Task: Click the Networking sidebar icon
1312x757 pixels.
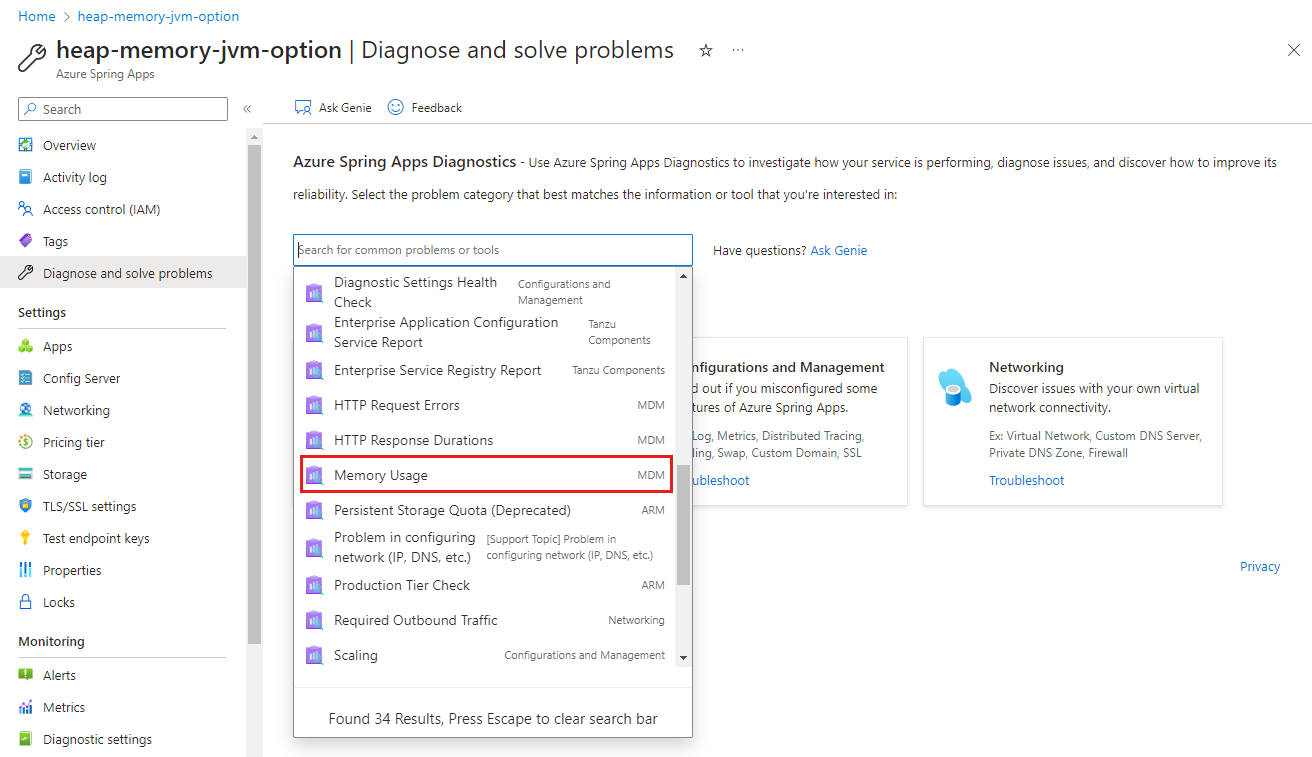Action: tap(26, 410)
